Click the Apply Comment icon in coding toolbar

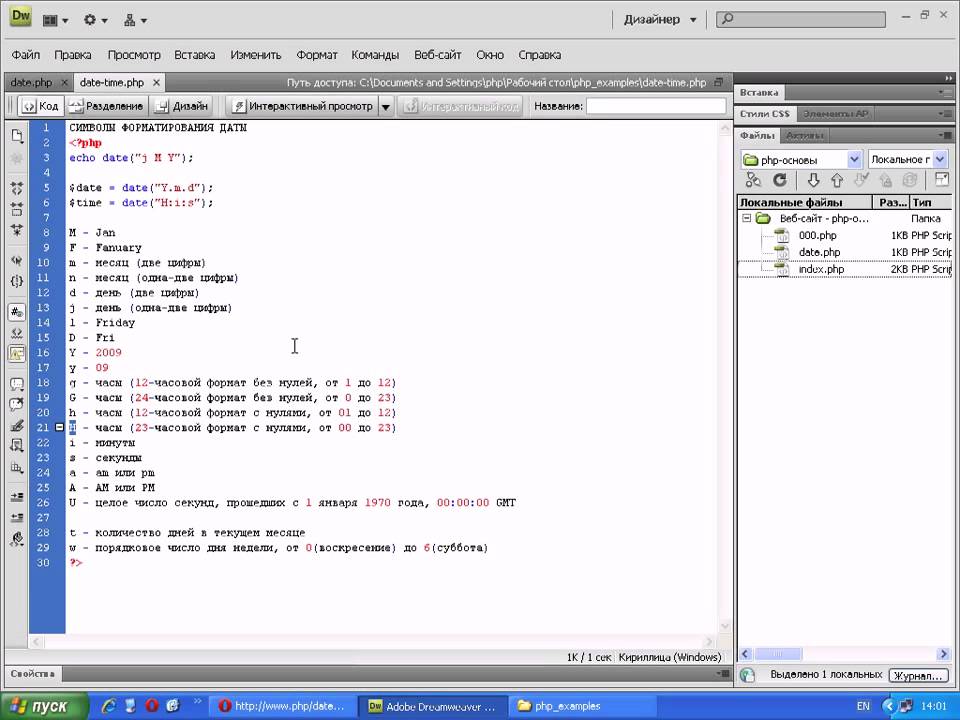(x=17, y=383)
